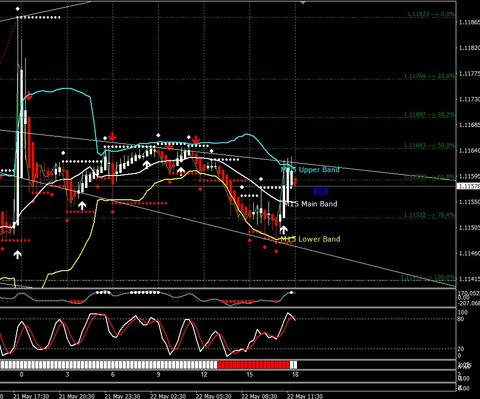Click price axis value 1.11505
This screenshot has height=399, width=480.
pyautogui.click(x=469, y=228)
